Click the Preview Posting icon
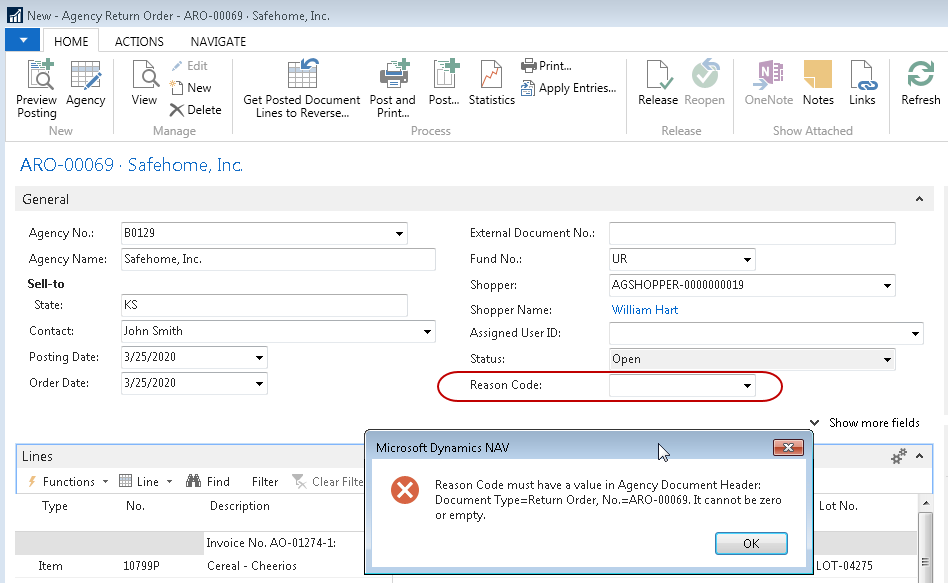Screen dimensions: 948x583 coord(37,89)
